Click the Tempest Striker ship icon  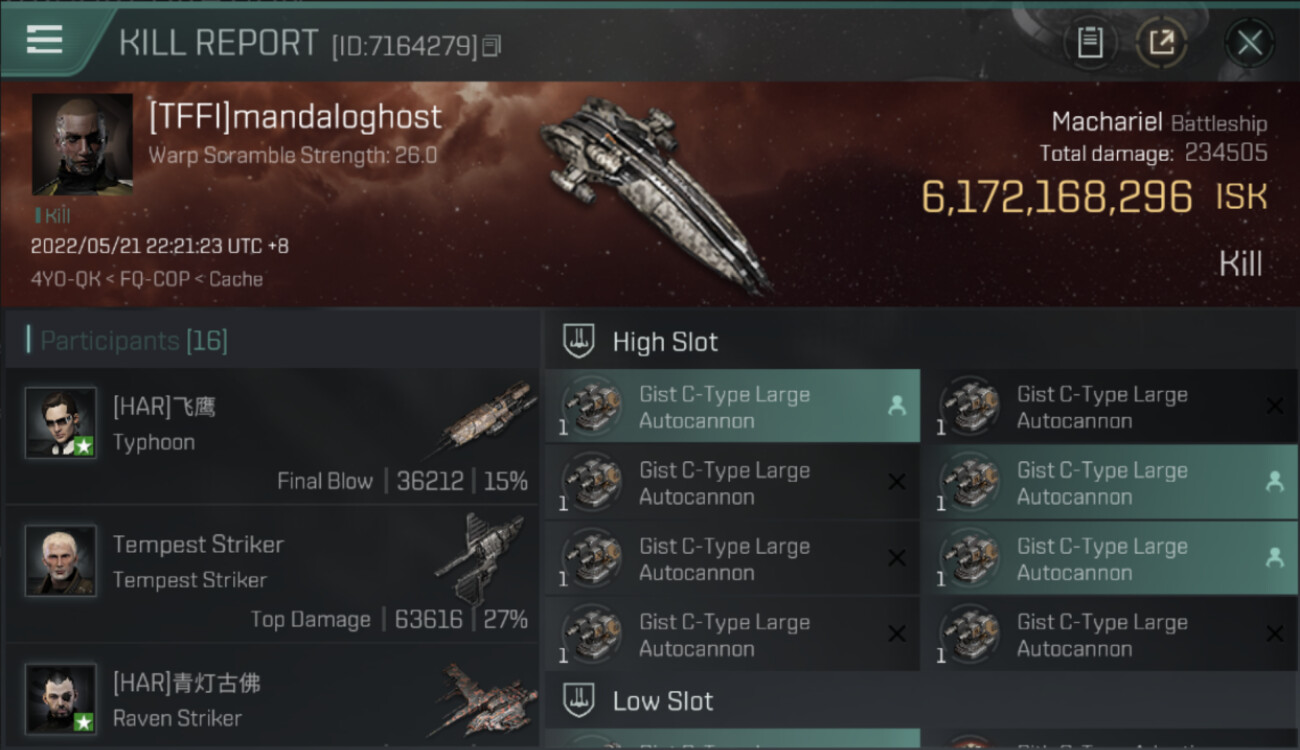480,556
